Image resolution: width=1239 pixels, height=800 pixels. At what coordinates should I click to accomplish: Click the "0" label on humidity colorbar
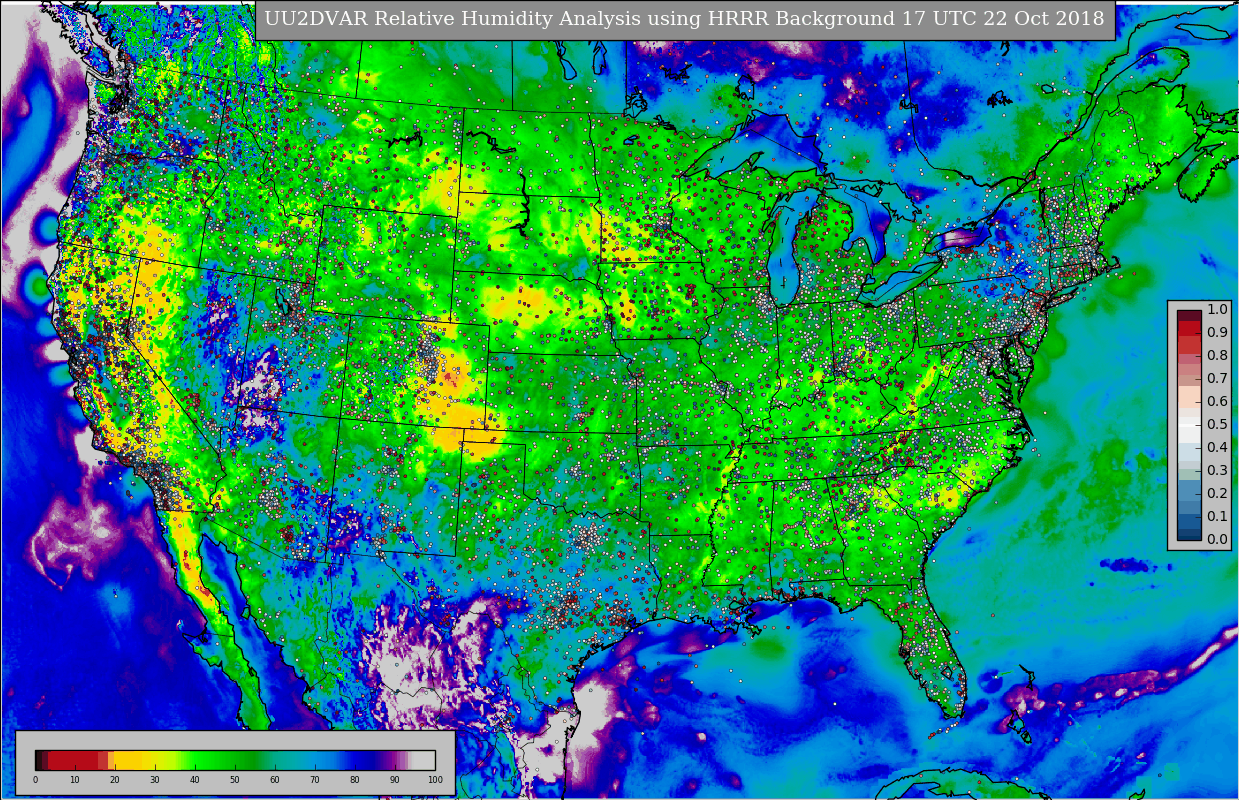pyautogui.click(x=35, y=780)
